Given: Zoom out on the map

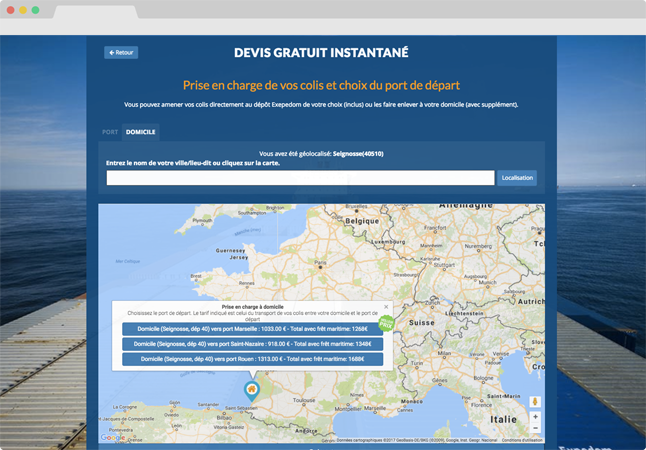Looking at the screenshot, I should 535,428.
